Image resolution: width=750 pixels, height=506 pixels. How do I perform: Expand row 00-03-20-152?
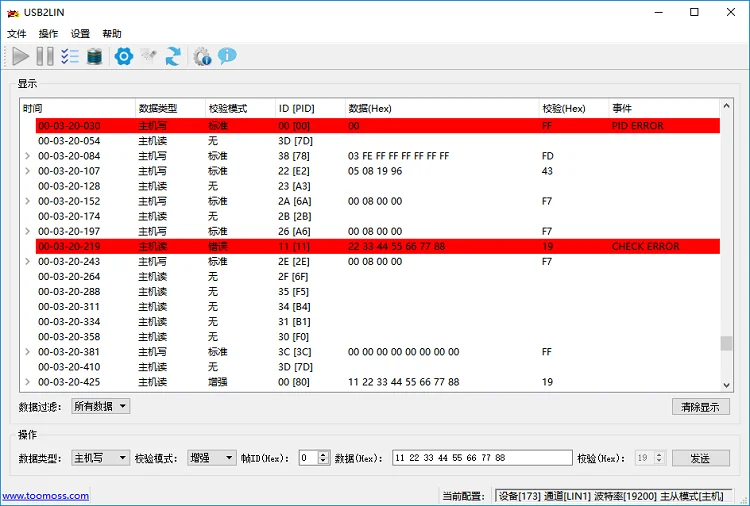pyautogui.click(x=27, y=201)
